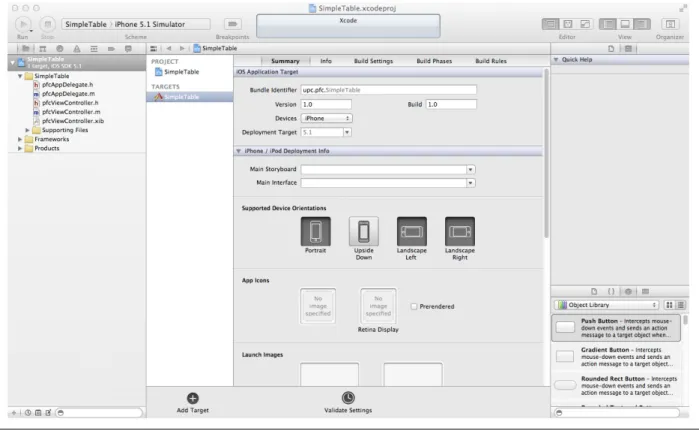Toggle the Debug area view button

(625, 24)
